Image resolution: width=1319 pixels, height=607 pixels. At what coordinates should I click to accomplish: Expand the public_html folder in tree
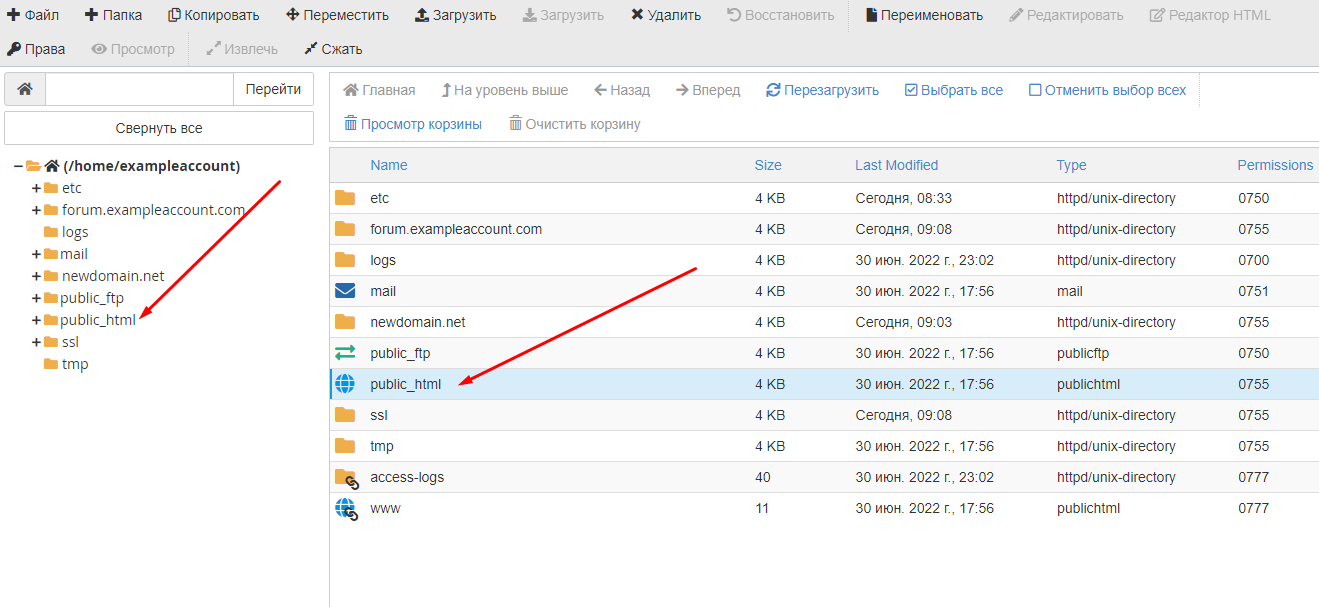pos(37,320)
